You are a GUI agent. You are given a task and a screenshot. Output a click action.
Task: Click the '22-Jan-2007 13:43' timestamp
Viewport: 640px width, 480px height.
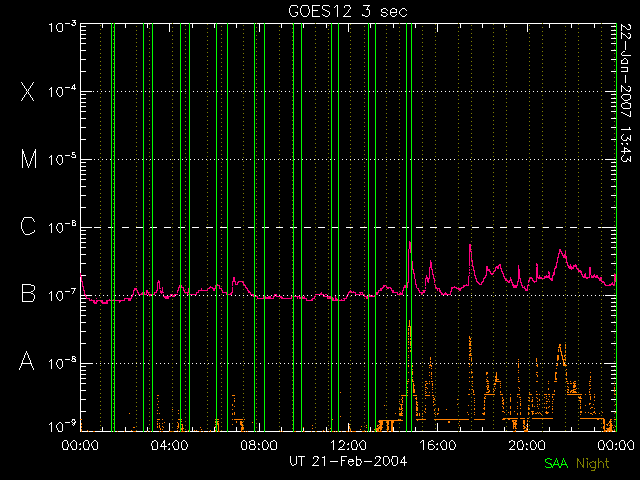pyautogui.click(x=626, y=93)
